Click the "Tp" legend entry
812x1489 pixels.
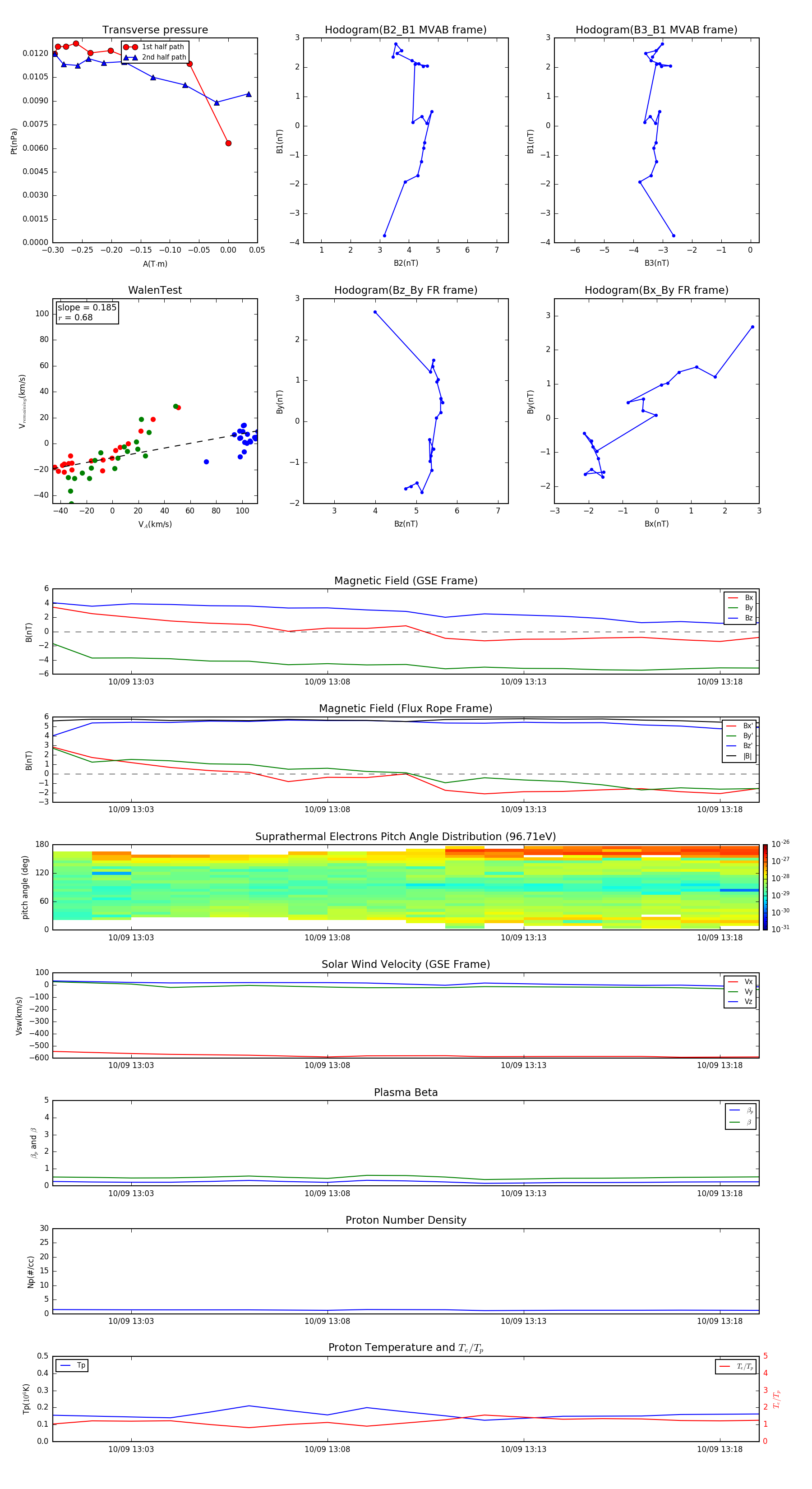[81, 1365]
